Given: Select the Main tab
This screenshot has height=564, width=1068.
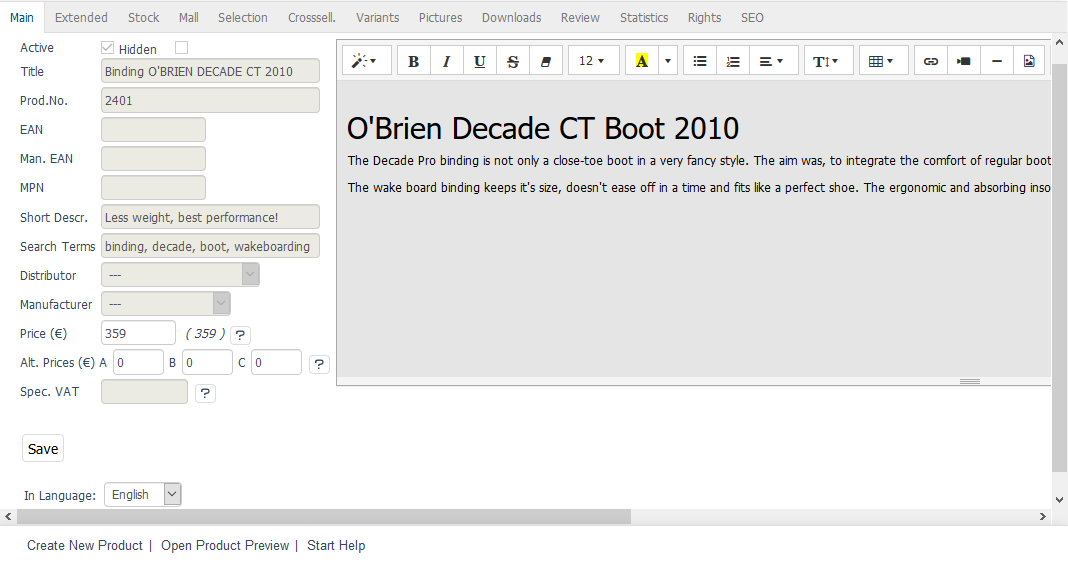Looking at the screenshot, I should pyautogui.click(x=22, y=18).
